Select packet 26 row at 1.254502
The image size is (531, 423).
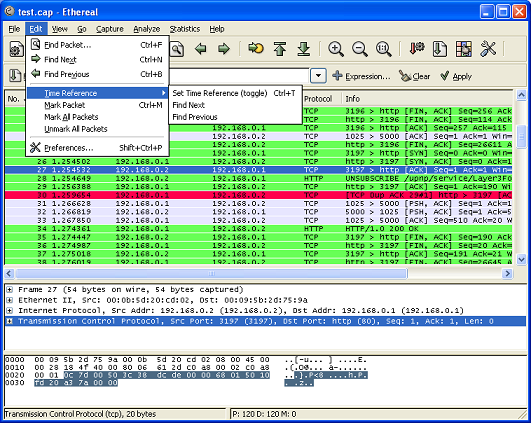coord(258,162)
